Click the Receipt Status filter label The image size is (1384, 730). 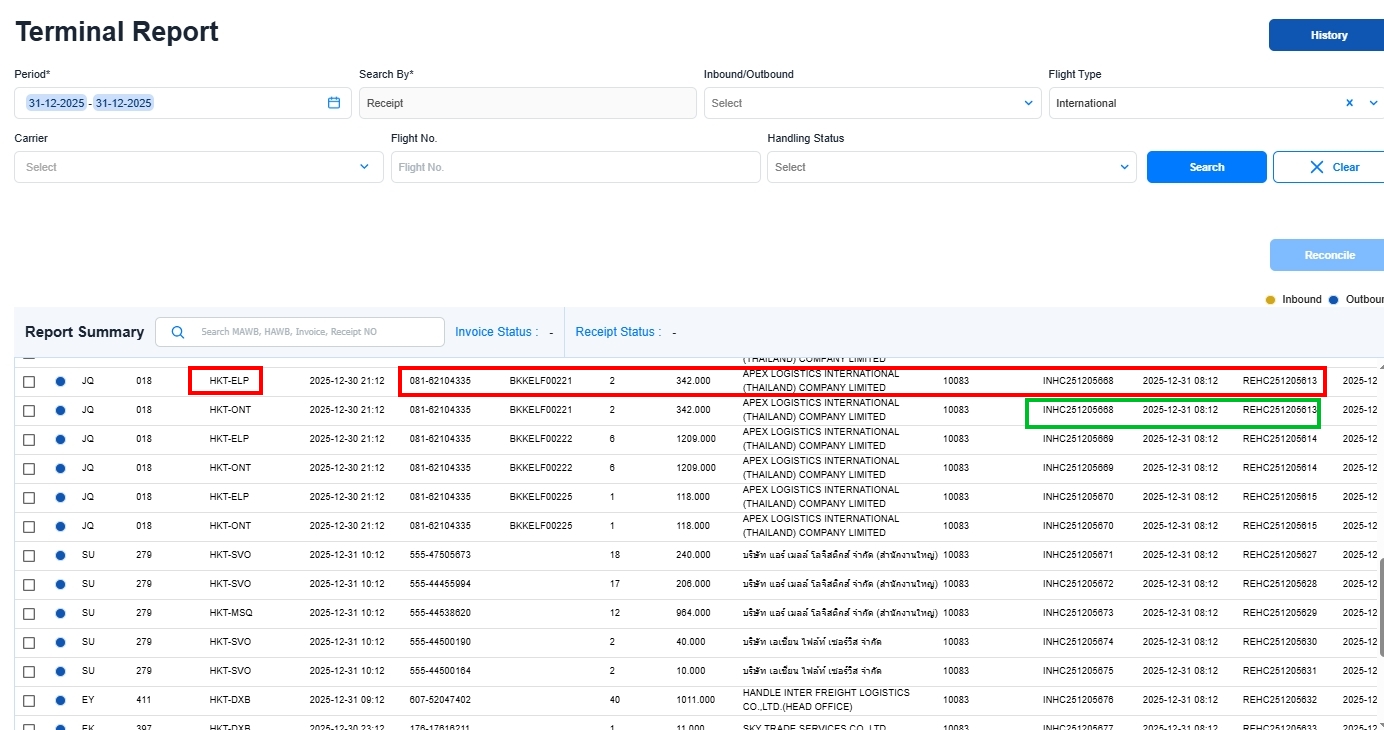(x=617, y=332)
